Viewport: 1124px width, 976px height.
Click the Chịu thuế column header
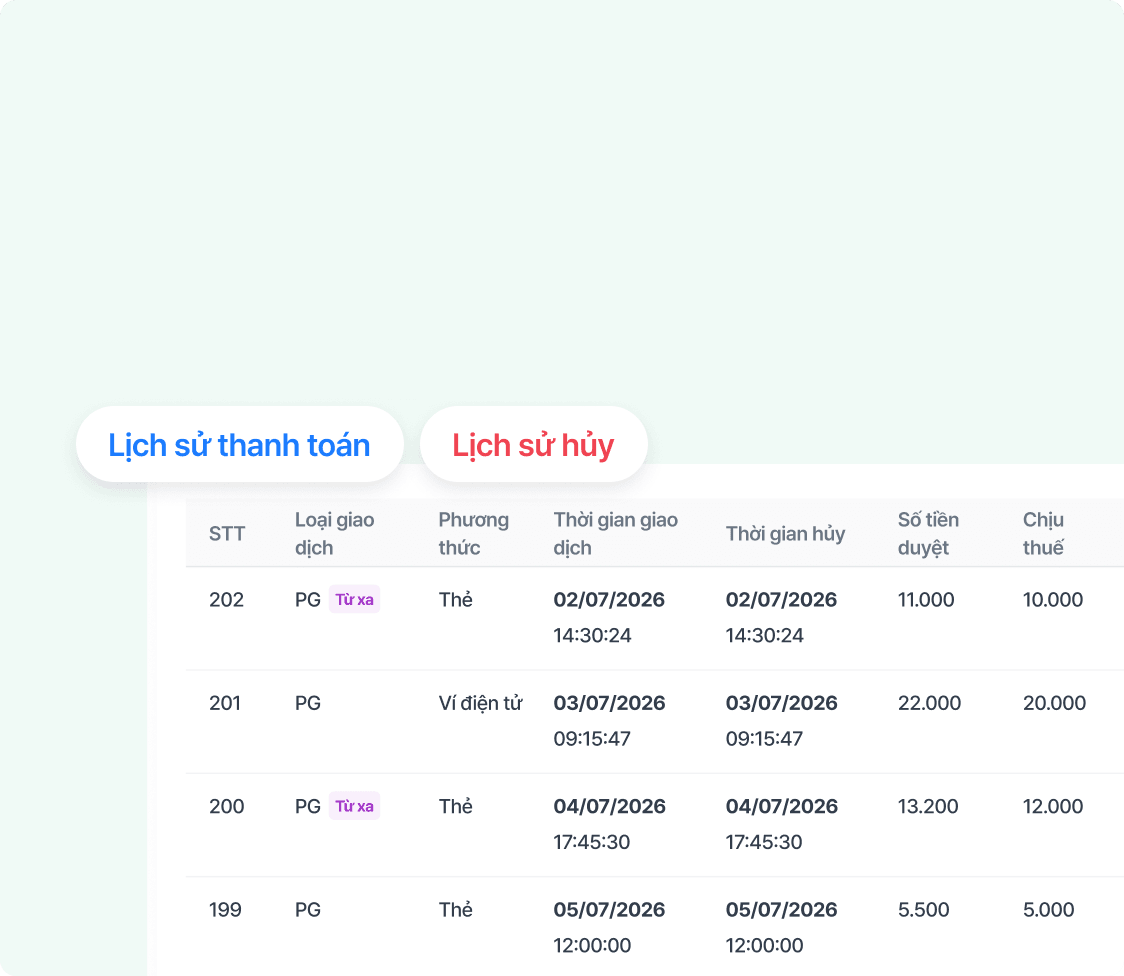pos(1043,533)
